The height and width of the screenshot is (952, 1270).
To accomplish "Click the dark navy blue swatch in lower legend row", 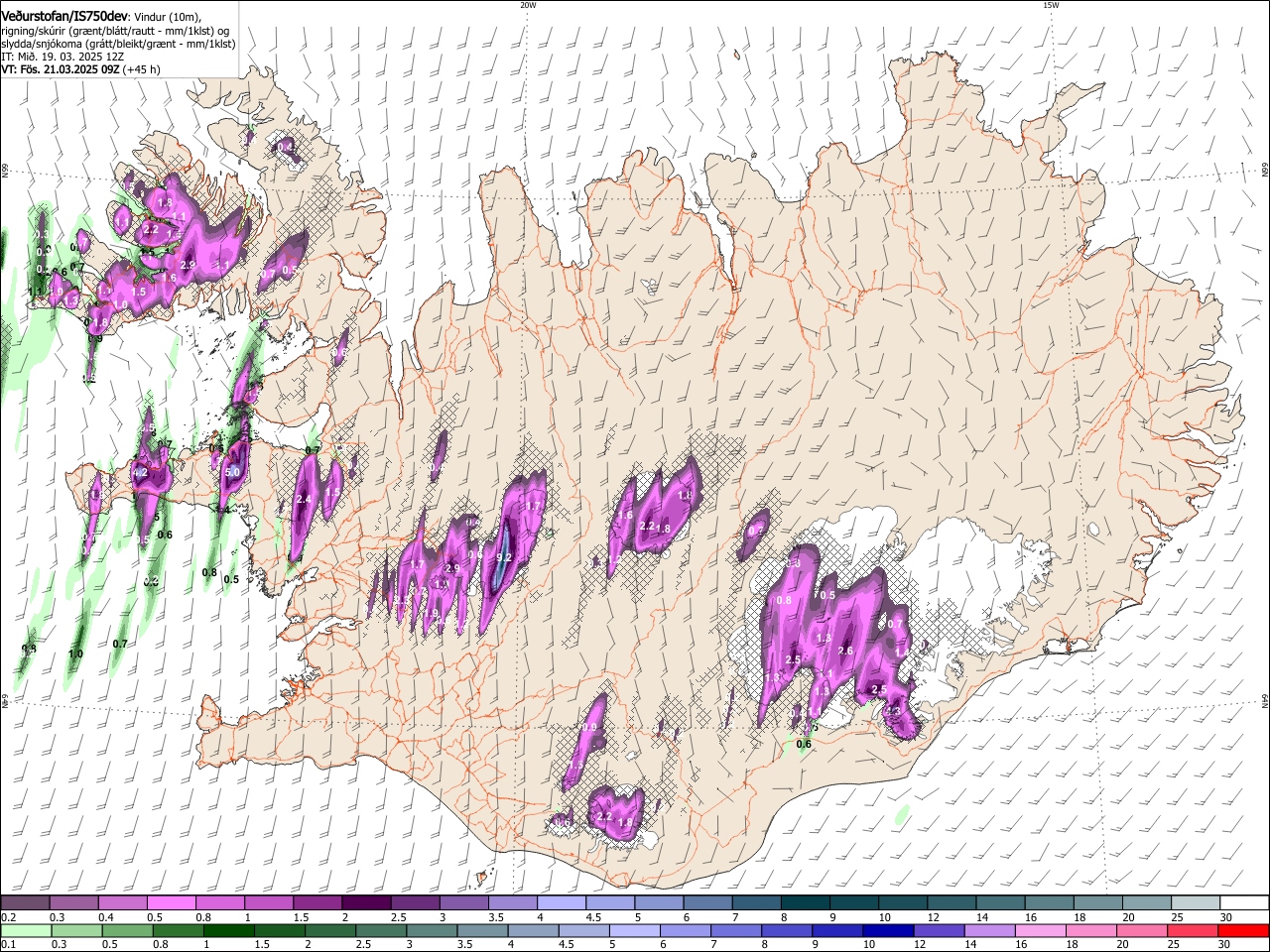I will tap(888, 931).
